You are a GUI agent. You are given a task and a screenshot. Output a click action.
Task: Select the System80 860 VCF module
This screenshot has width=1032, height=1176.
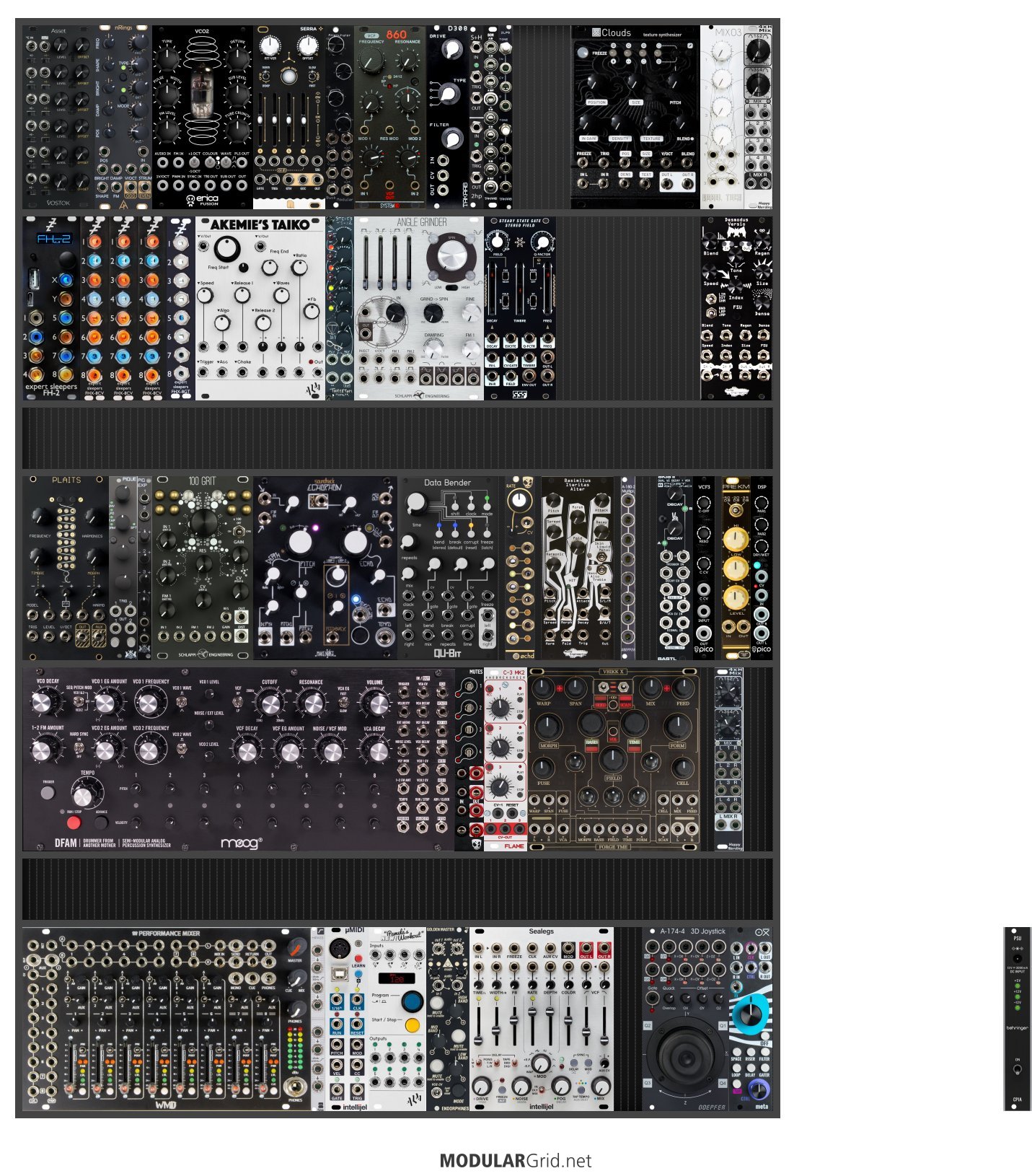pyautogui.click(x=390, y=118)
